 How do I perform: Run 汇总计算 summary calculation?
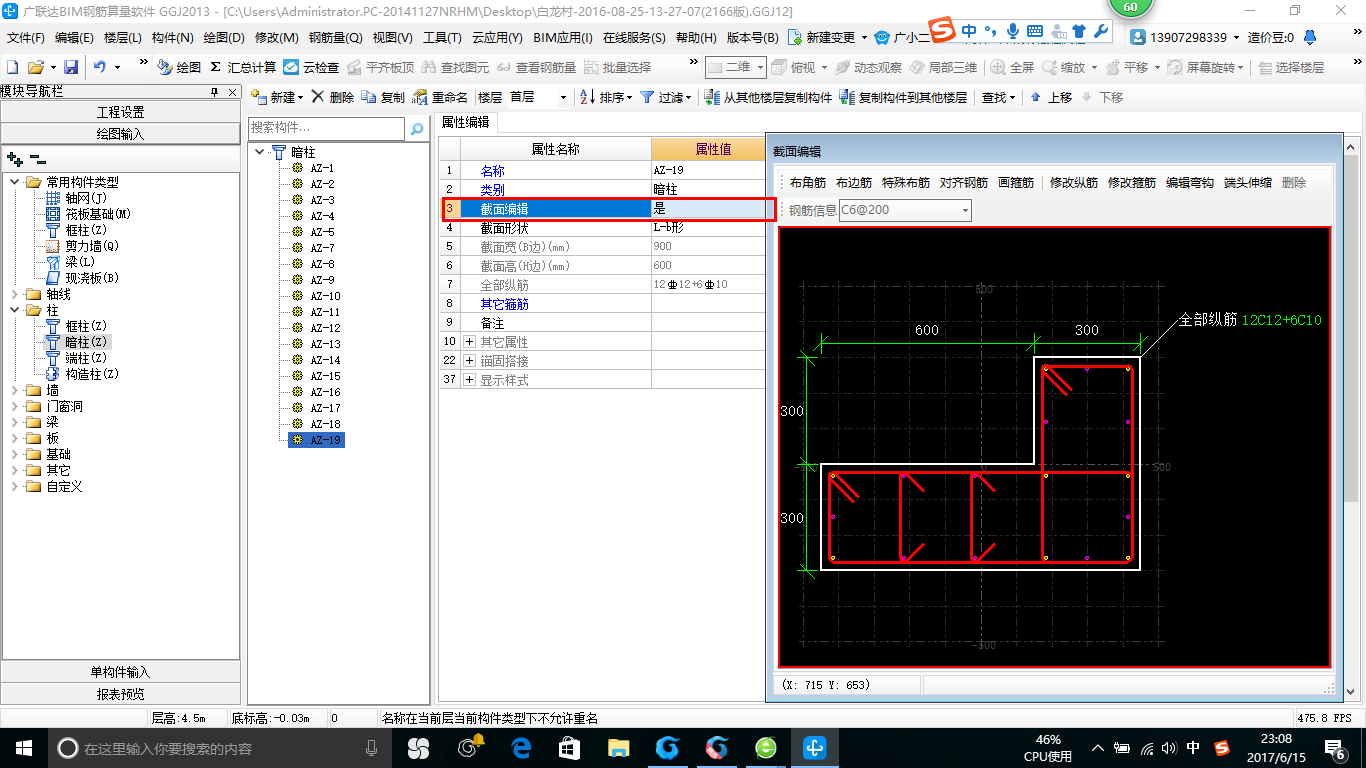[x=243, y=67]
